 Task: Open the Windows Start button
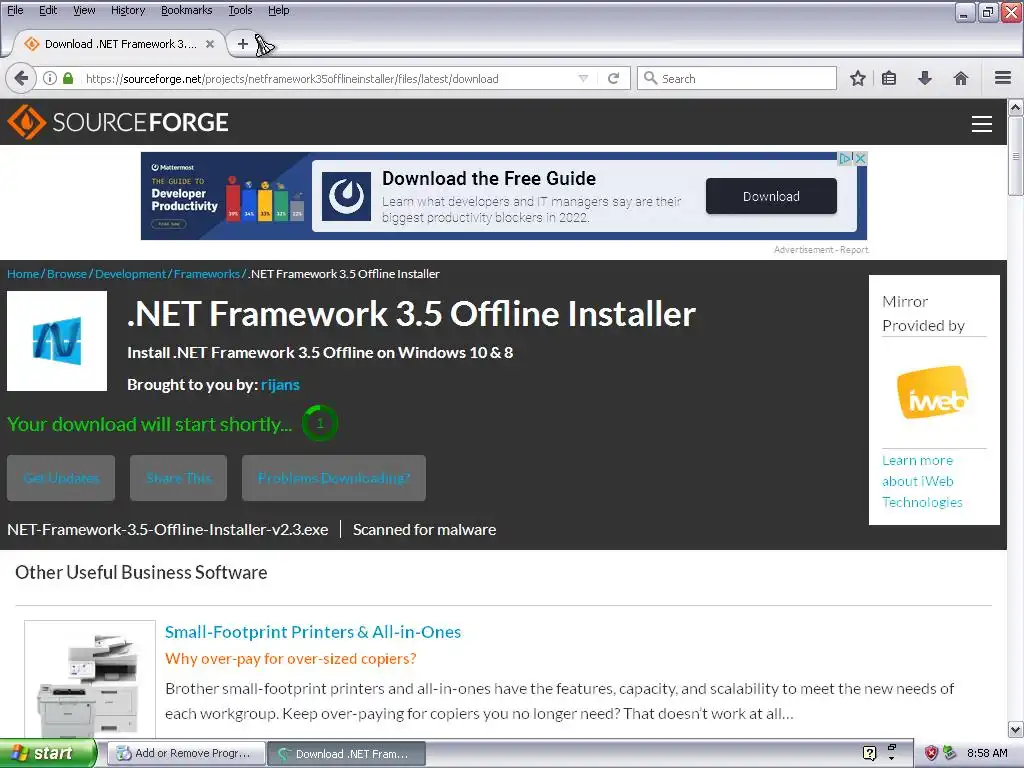(x=48, y=753)
